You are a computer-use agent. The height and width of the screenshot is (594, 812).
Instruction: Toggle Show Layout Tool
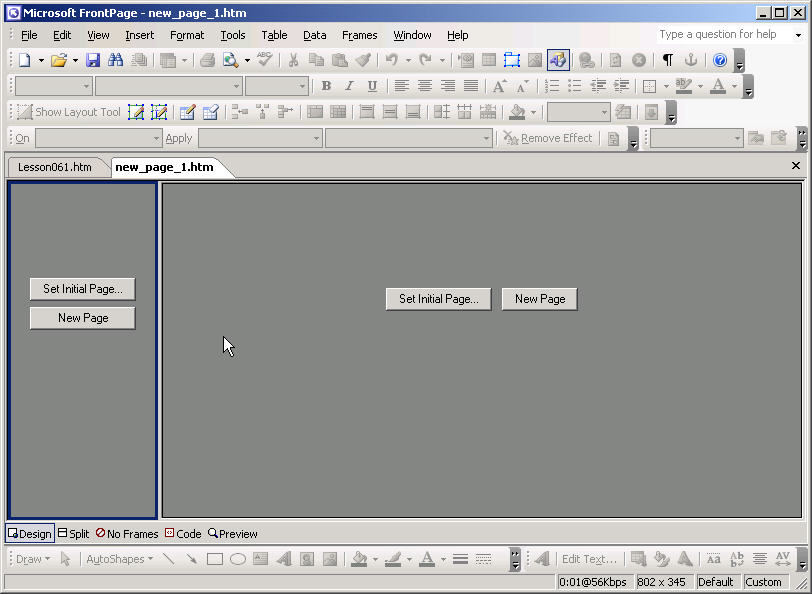(69, 112)
